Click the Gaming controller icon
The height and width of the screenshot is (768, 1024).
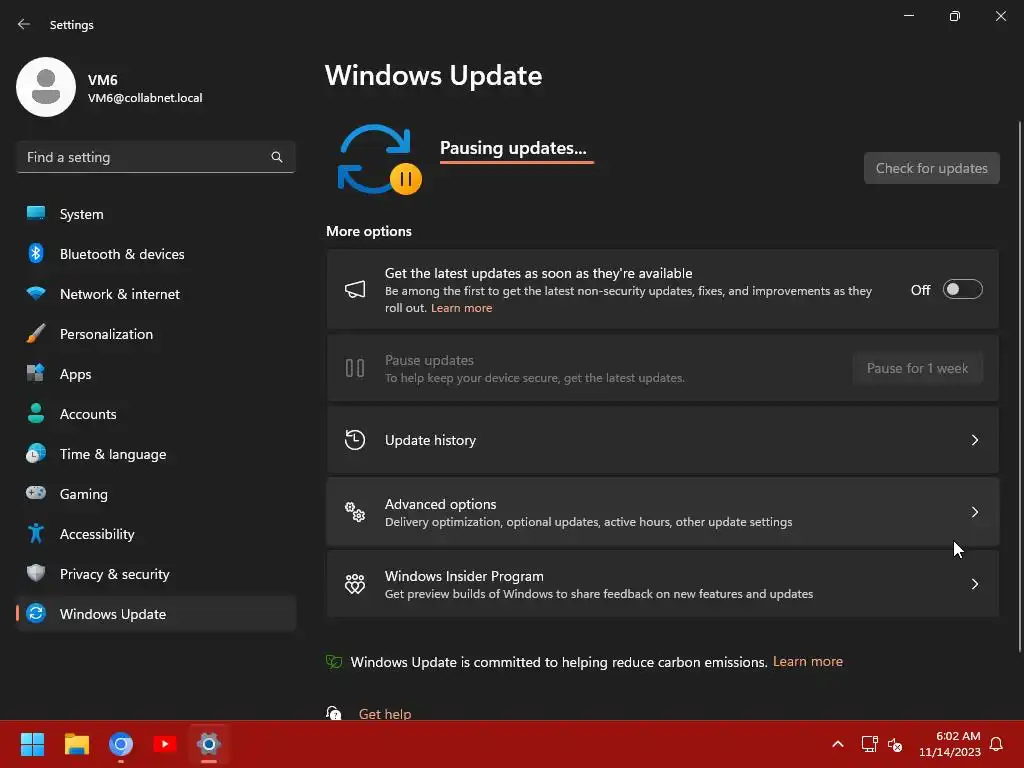pos(36,493)
